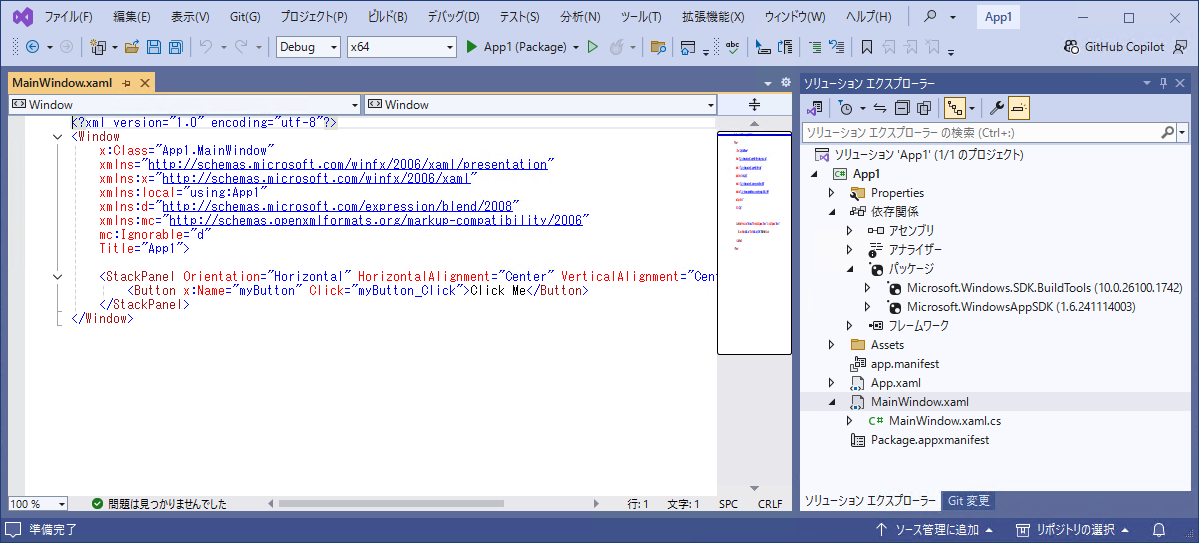Open the 編集(E) menu

132,17
